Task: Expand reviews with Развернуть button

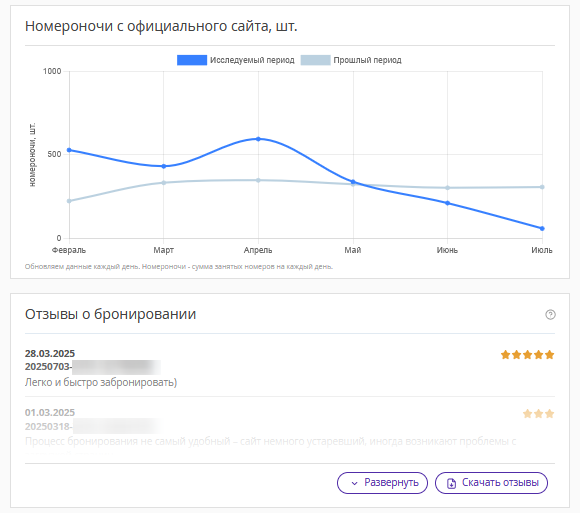Action: (382, 483)
